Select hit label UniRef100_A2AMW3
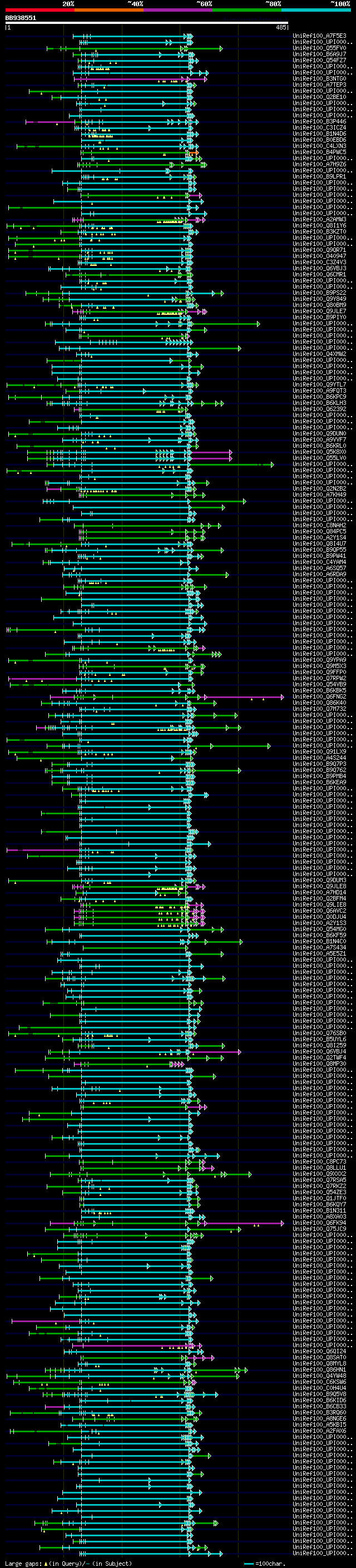The width and height of the screenshot is (356, 1568). pyautogui.click(x=319, y=220)
